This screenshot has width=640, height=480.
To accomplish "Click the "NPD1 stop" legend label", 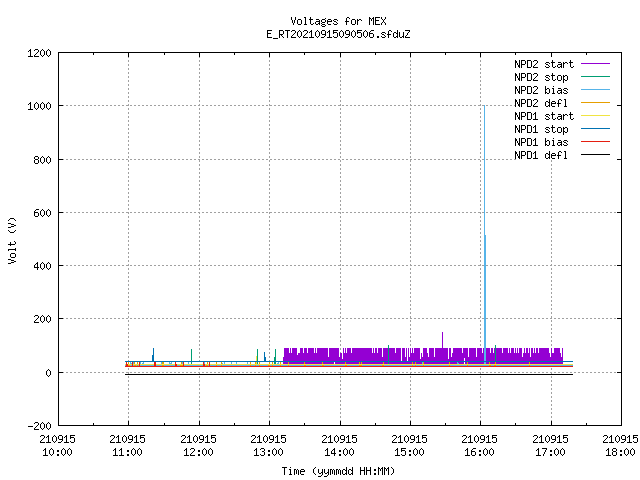I will coord(541,129).
